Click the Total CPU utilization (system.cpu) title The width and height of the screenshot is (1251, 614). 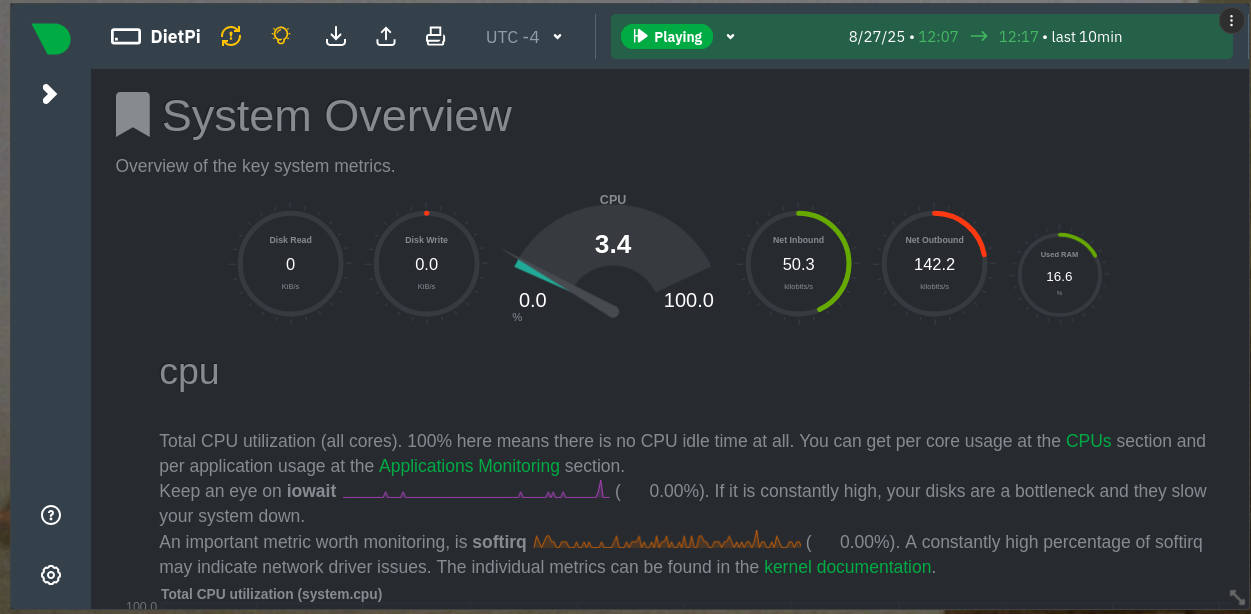[x=272, y=594]
